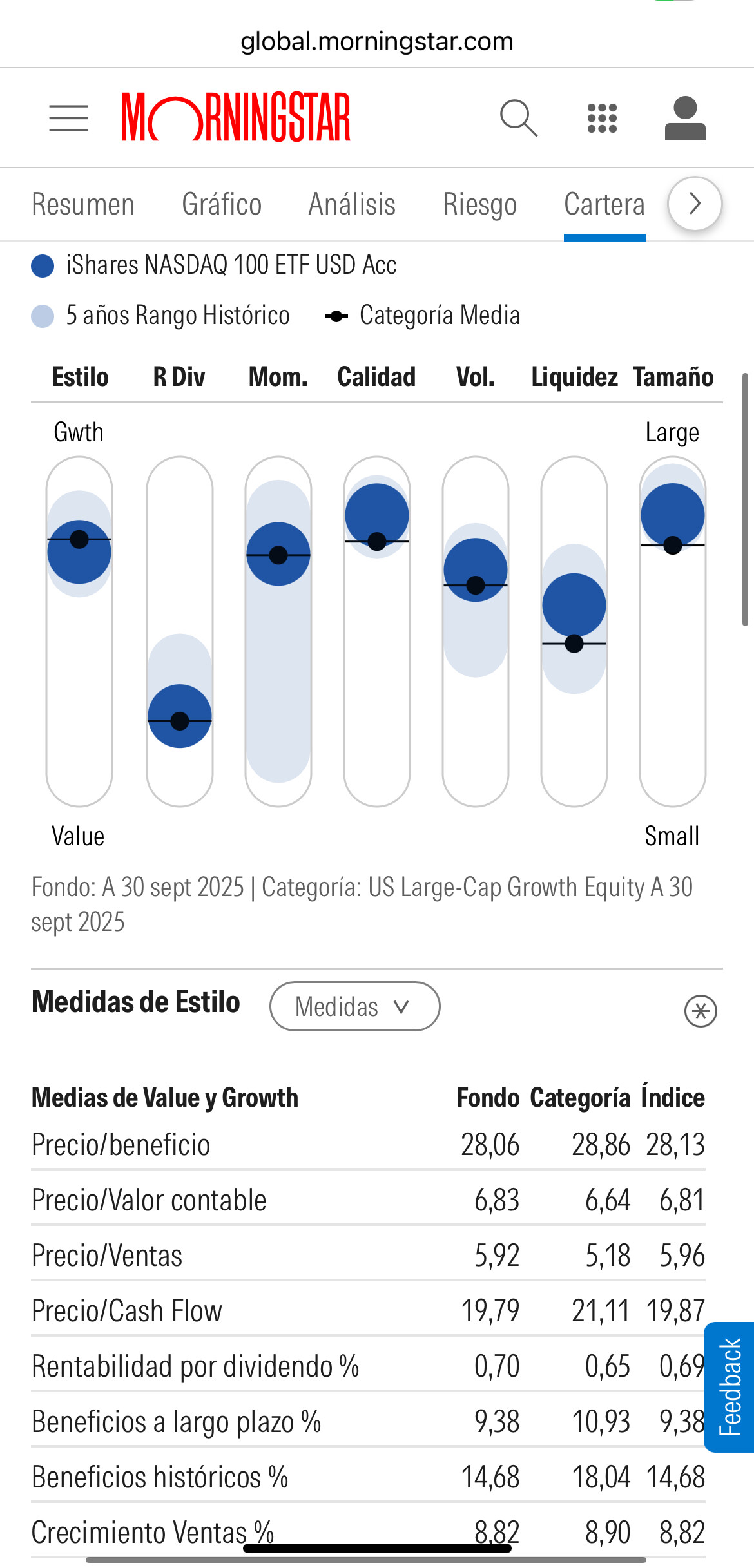Image resolution: width=754 pixels, height=1568 pixels.
Task: Click the iShares NASDAQ 100 legend dot
Action: click(43, 265)
